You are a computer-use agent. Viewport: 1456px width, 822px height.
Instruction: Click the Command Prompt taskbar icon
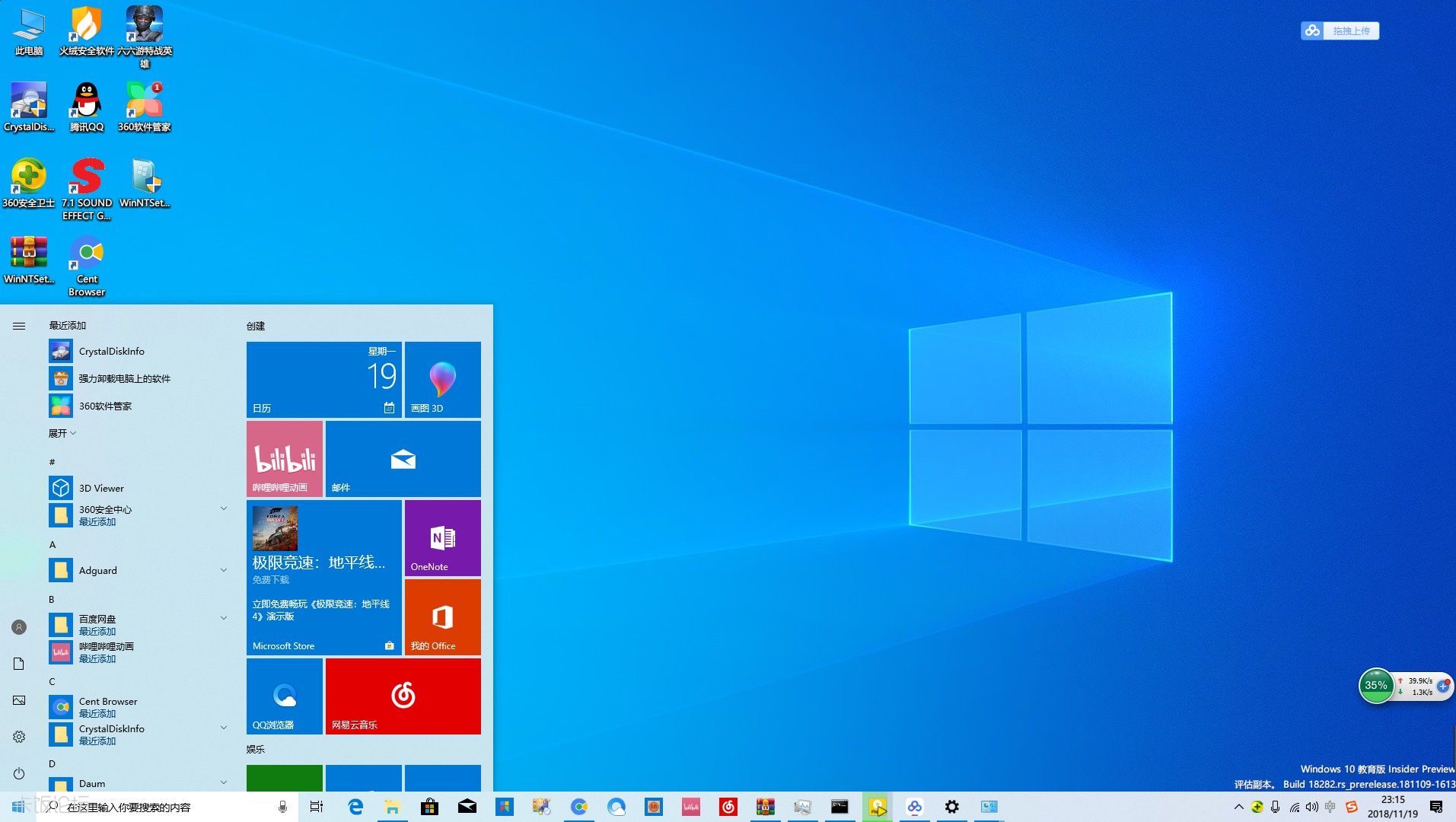[x=840, y=807]
